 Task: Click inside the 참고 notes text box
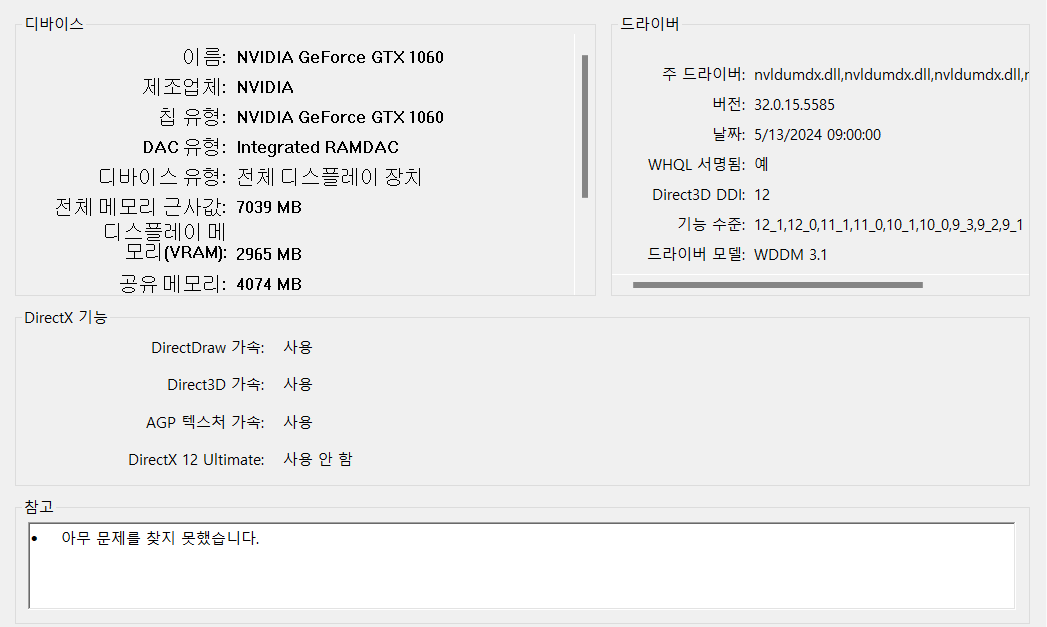tap(520, 575)
